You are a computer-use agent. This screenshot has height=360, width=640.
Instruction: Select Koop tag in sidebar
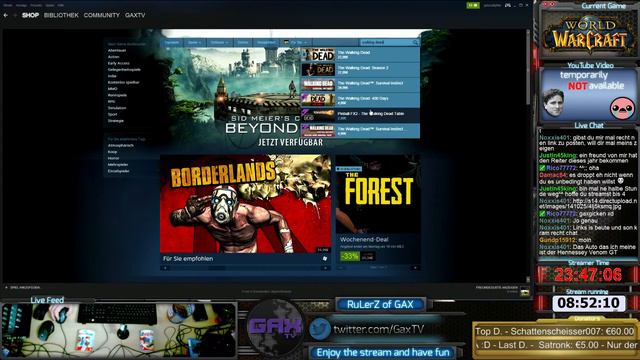pyautogui.click(x=112, y=152)
